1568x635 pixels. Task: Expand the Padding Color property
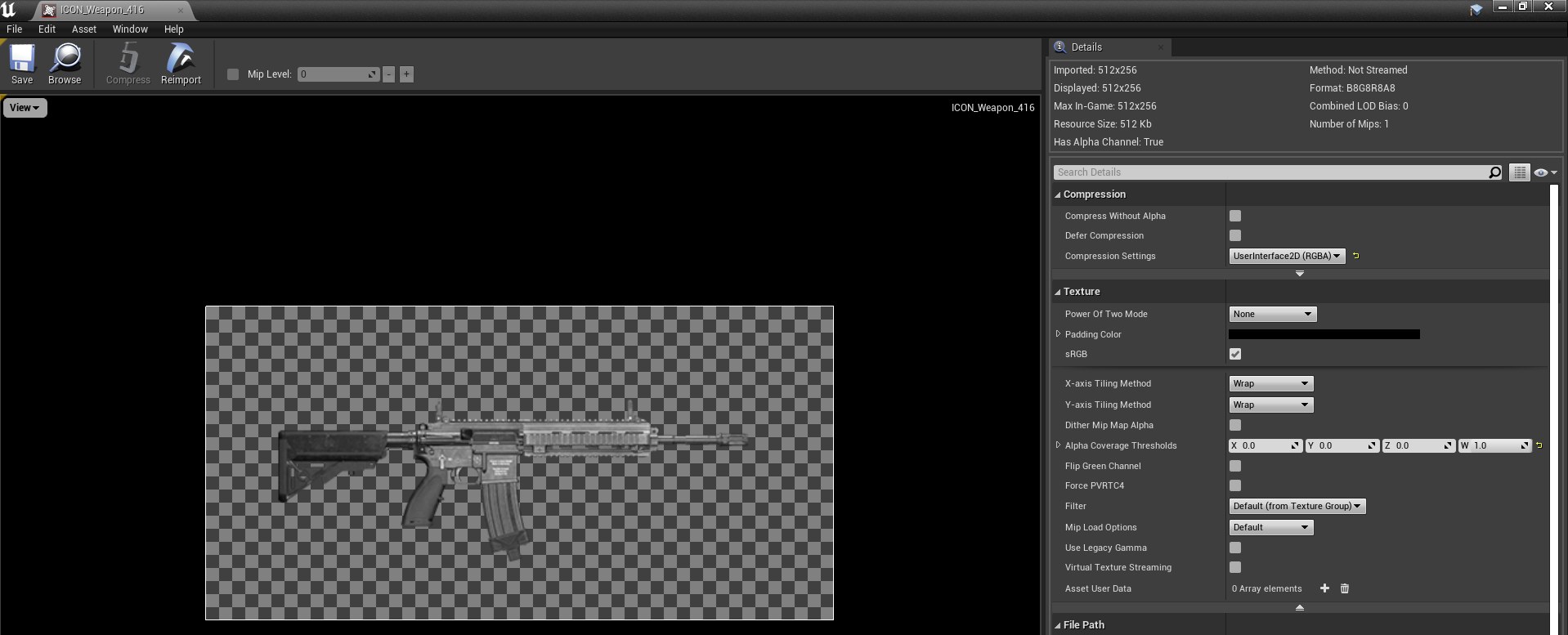click(x=1058, y=333)
